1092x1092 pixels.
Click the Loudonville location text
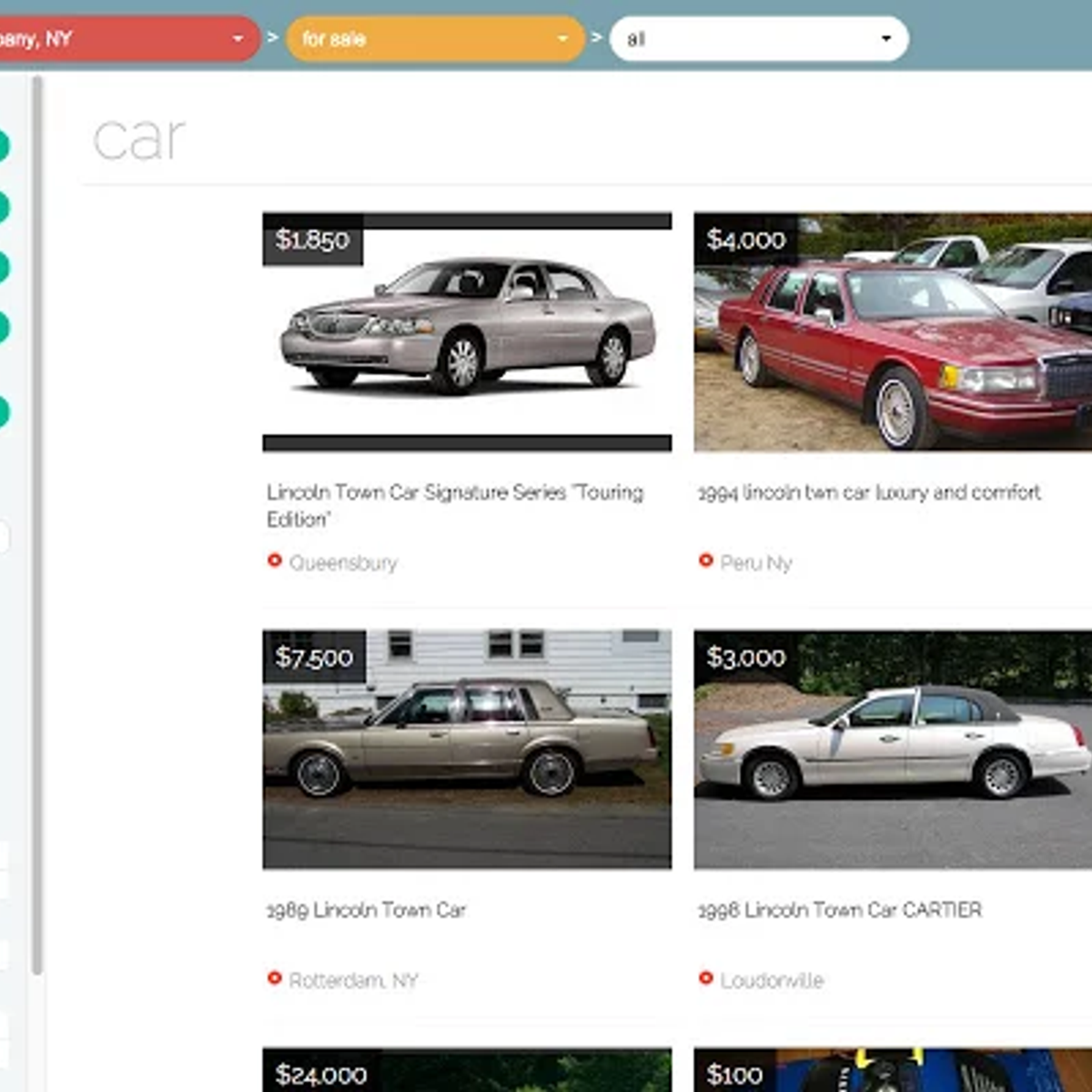(x=772, y=980)
